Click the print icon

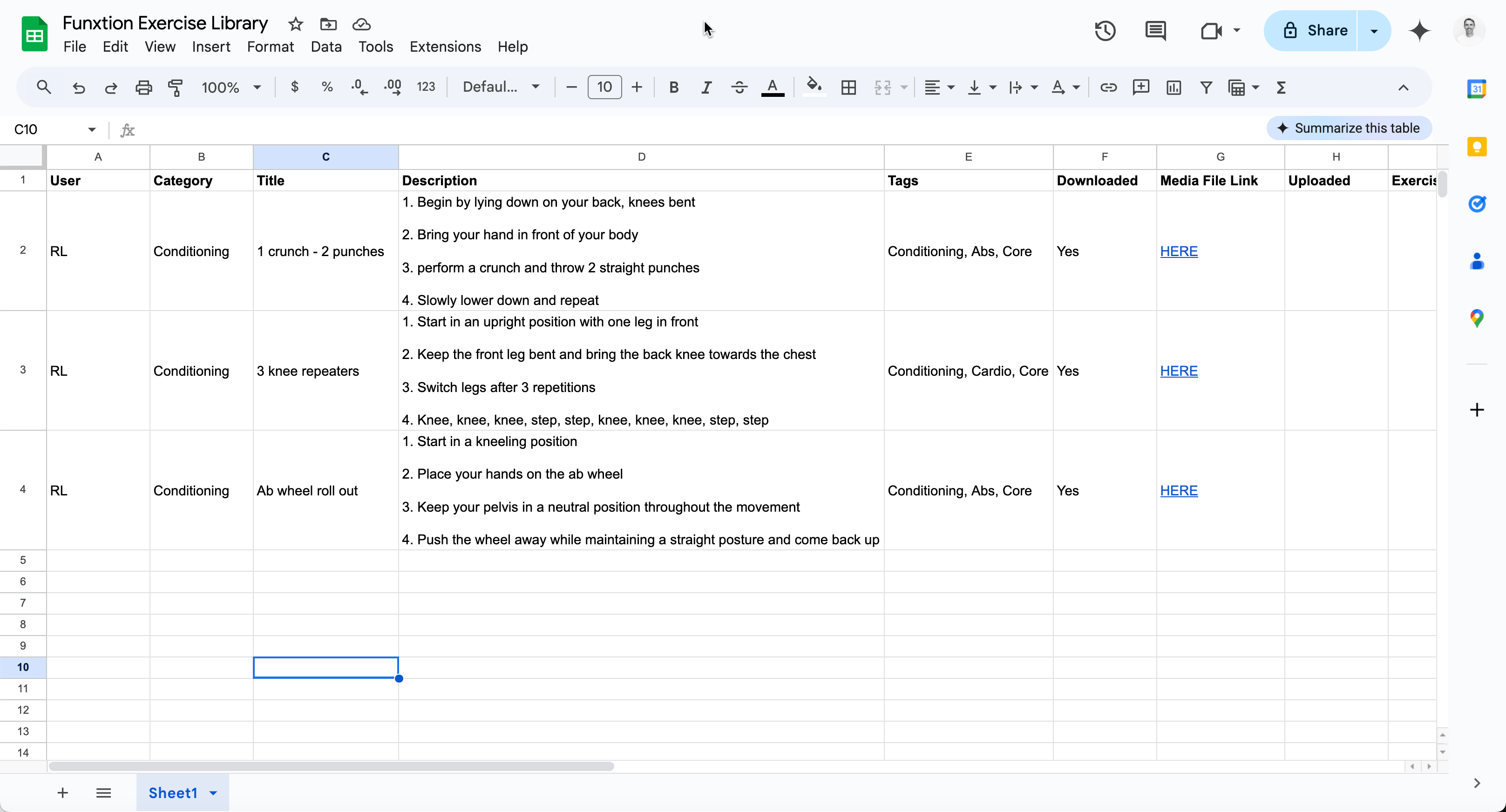tap(143, 88)
